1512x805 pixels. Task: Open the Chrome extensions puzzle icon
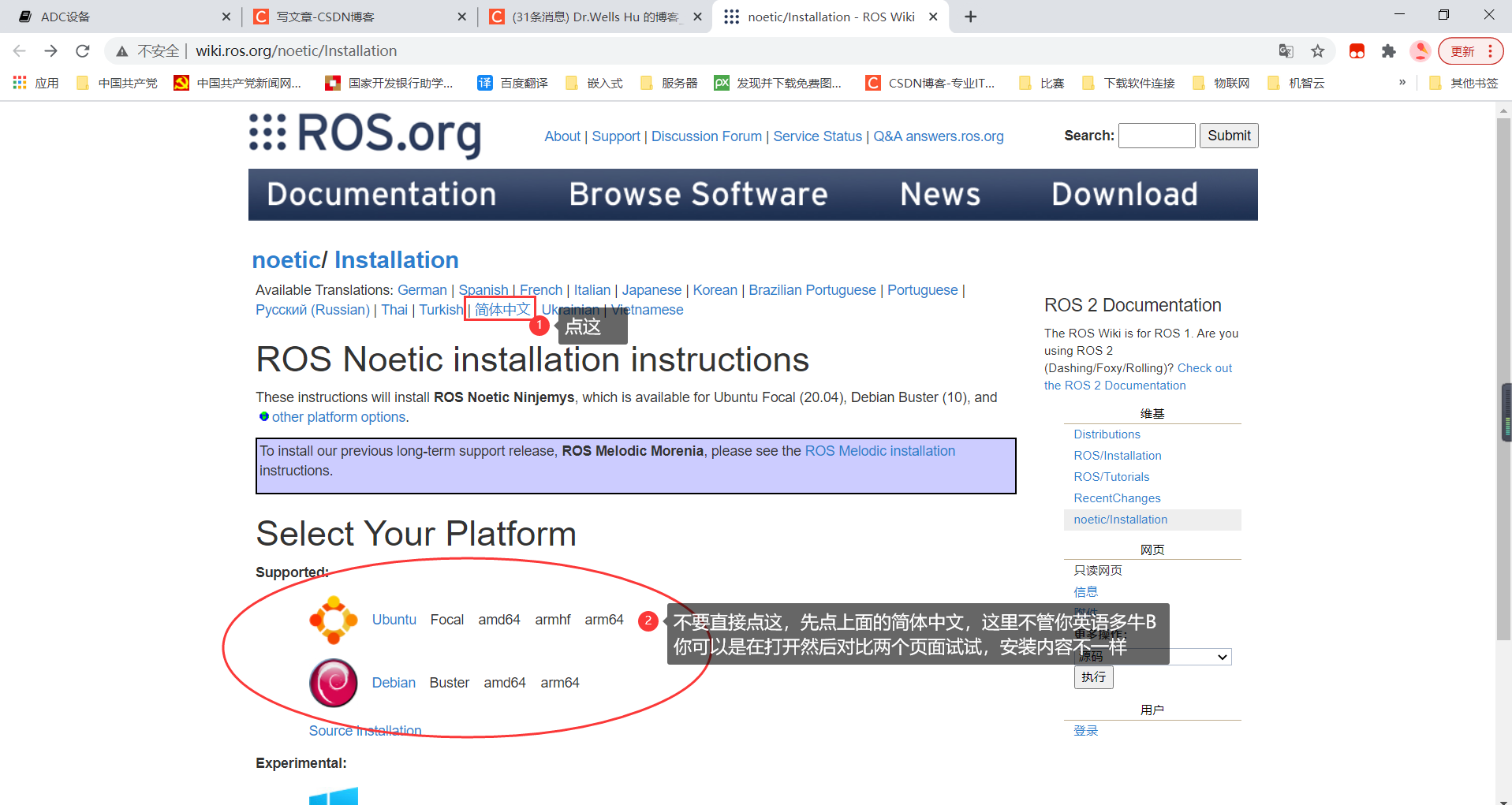[1388, 50]
